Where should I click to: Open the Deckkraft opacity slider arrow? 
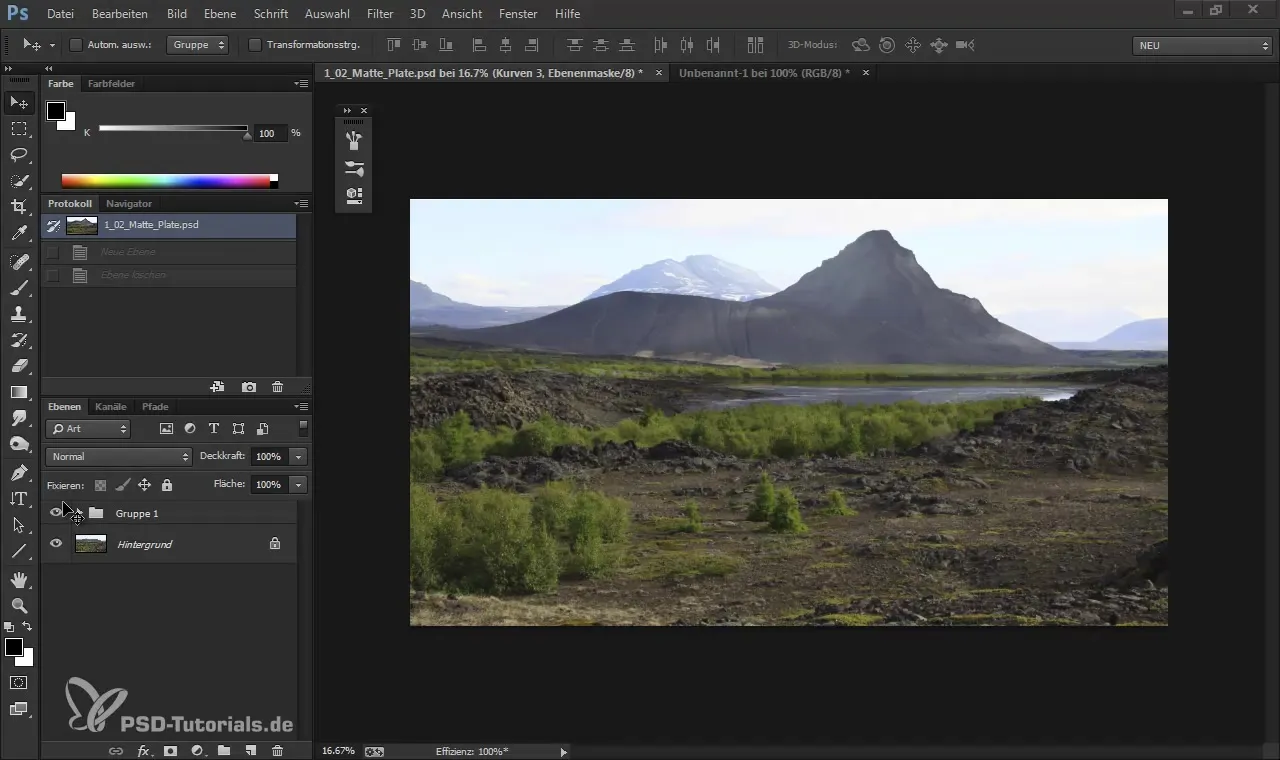(x=298, y=456)
